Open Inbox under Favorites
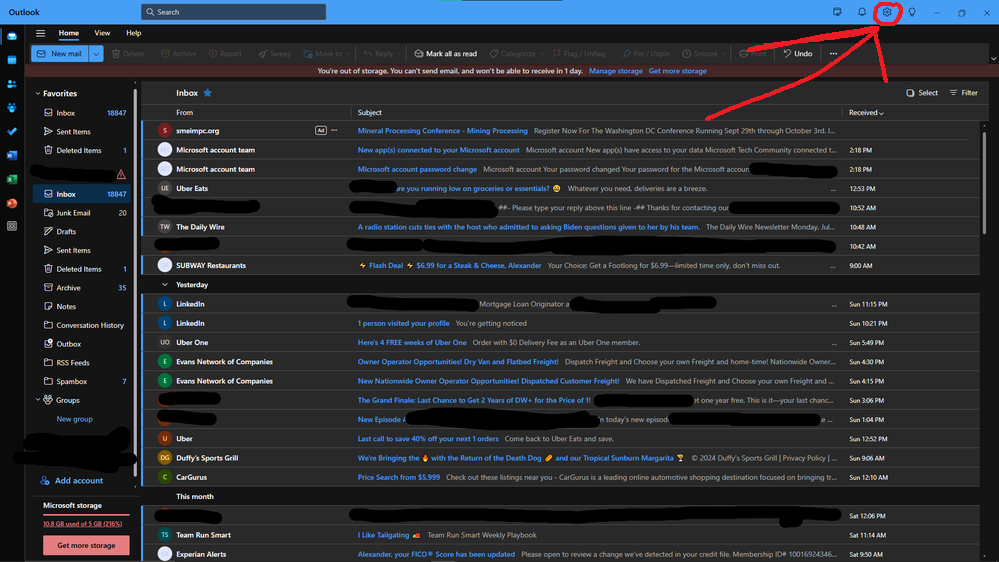 tap(82, 113)
